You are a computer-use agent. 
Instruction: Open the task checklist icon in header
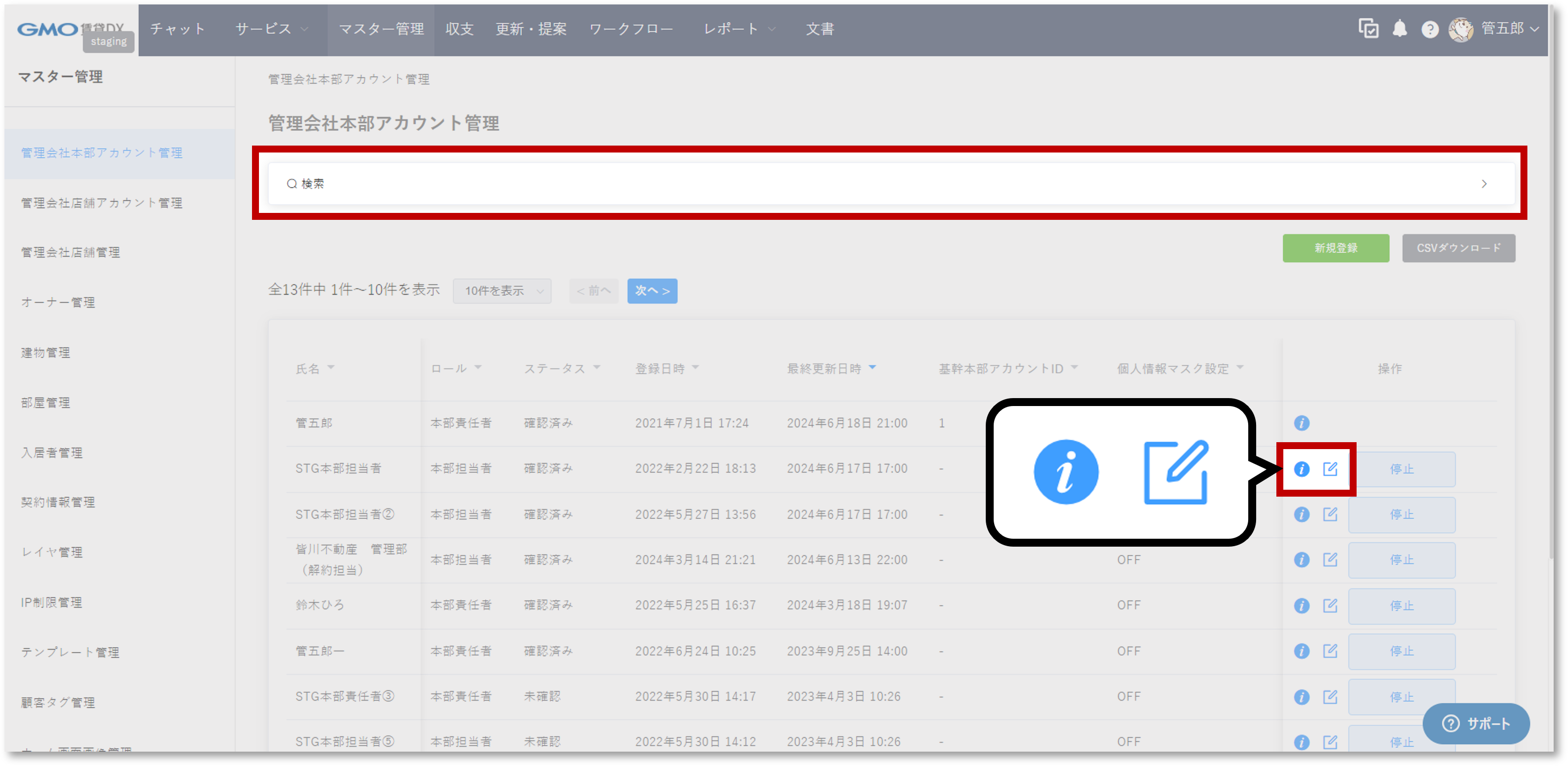[x=1368, y=29]
